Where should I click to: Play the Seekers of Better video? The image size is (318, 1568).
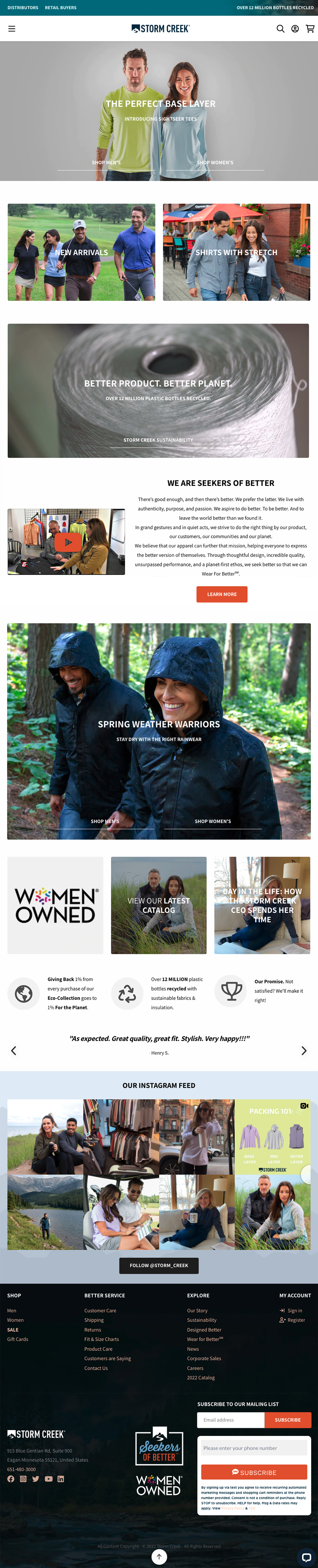[x=68, y=542]
